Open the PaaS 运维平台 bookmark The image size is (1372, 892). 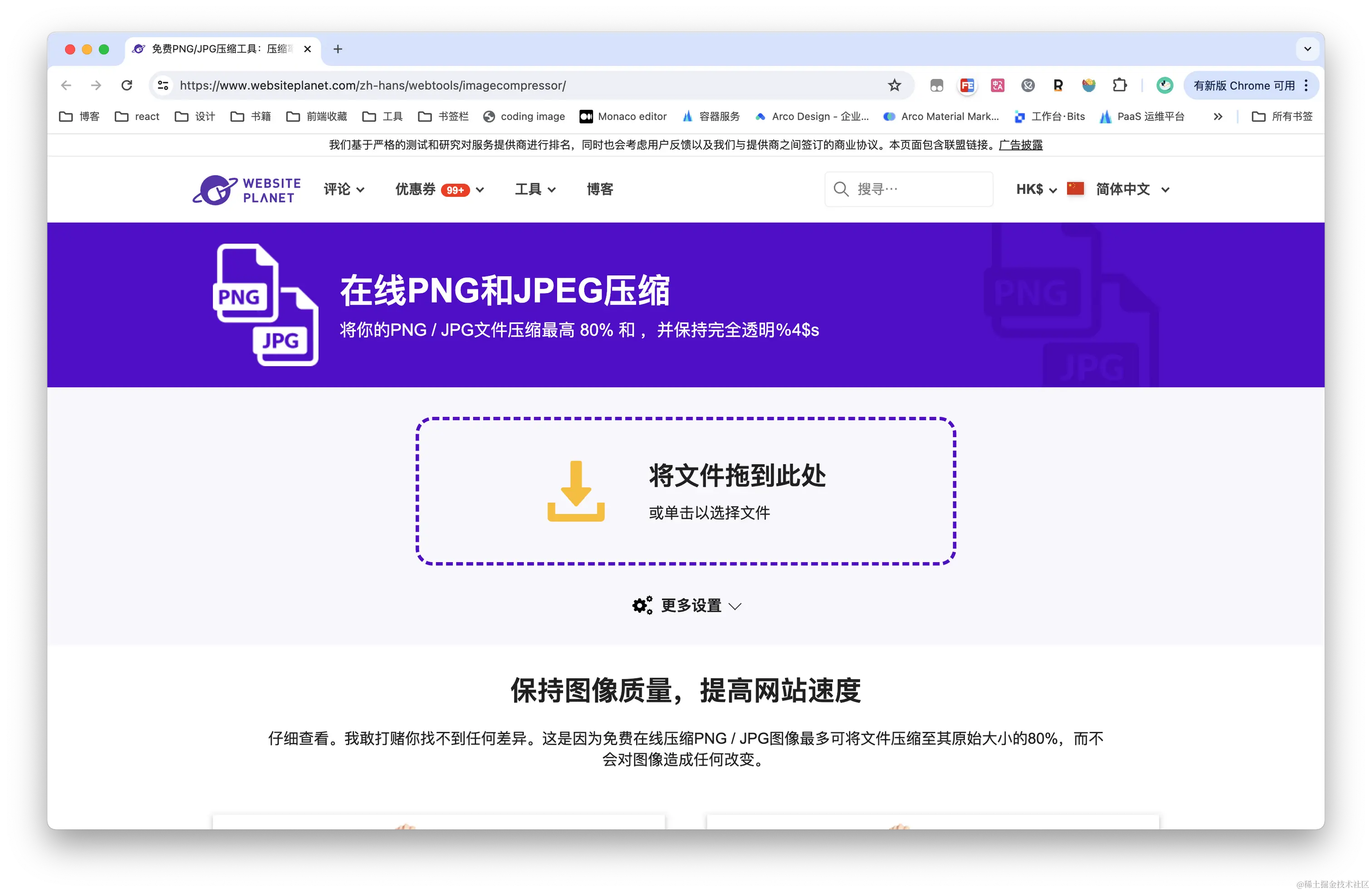pyautogui.click(x=1142, y=117)
